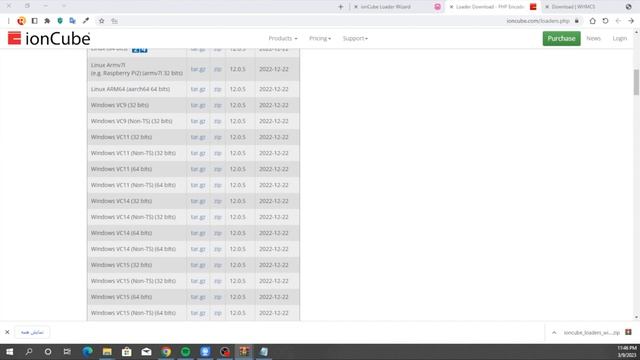Viewport: 640px width, 360px height.
Task: Download tar.gz for Windows VC9 (32 bits)
Action: pos(198,105)
